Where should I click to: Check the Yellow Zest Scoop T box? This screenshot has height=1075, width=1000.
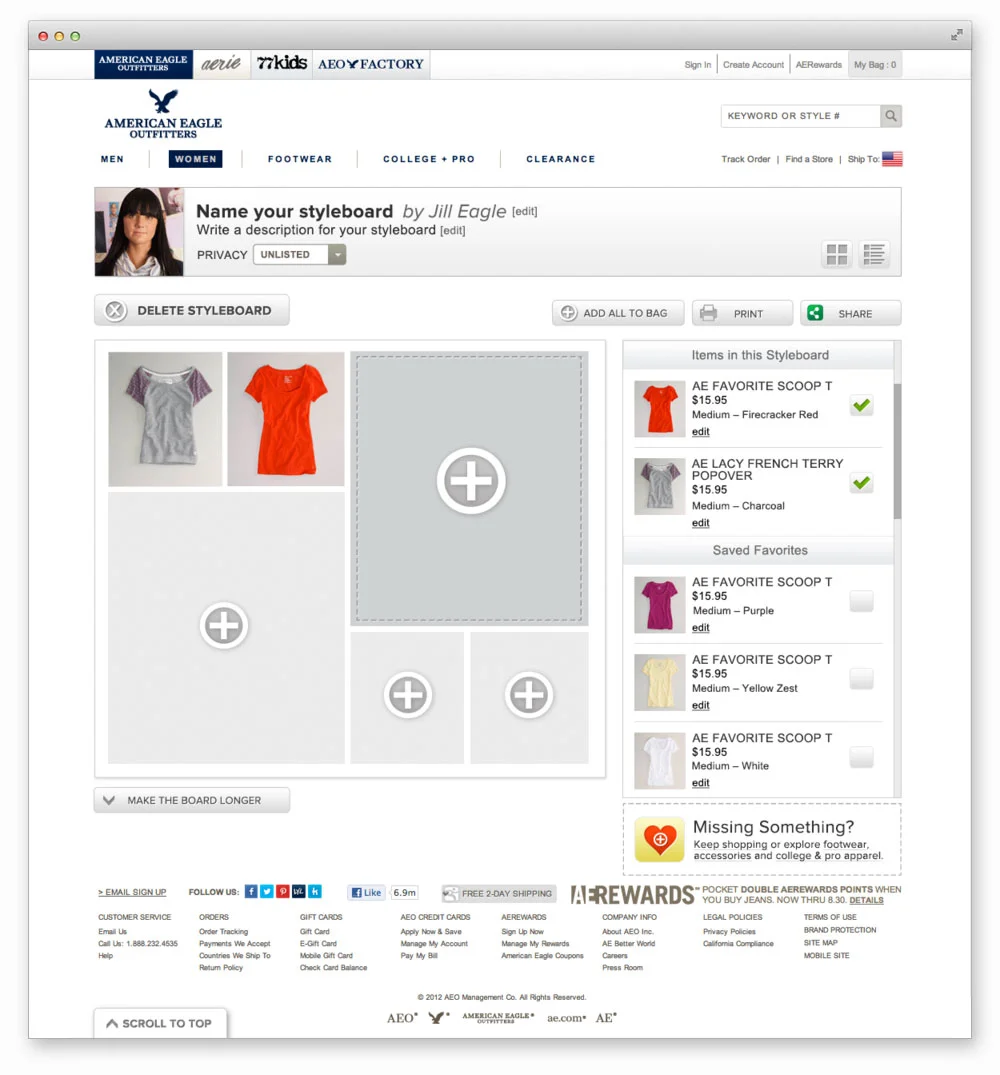(x=862, y=679)
